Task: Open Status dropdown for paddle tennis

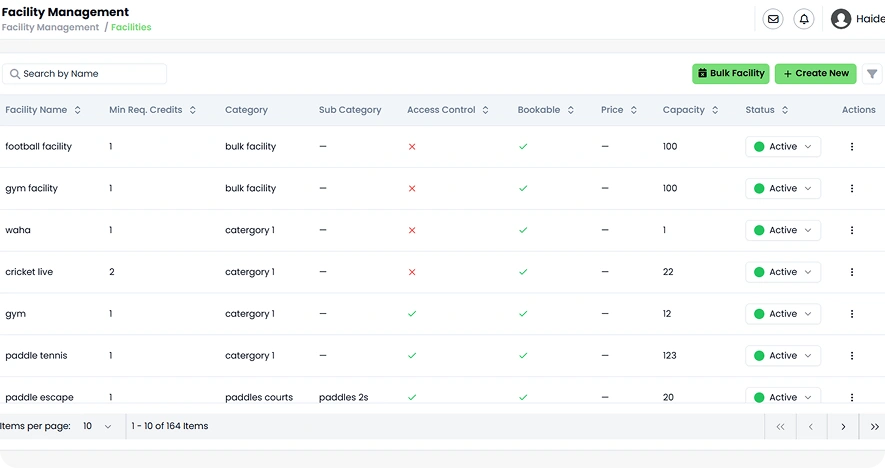Action: pyautogui.click(x=783, y=356)
